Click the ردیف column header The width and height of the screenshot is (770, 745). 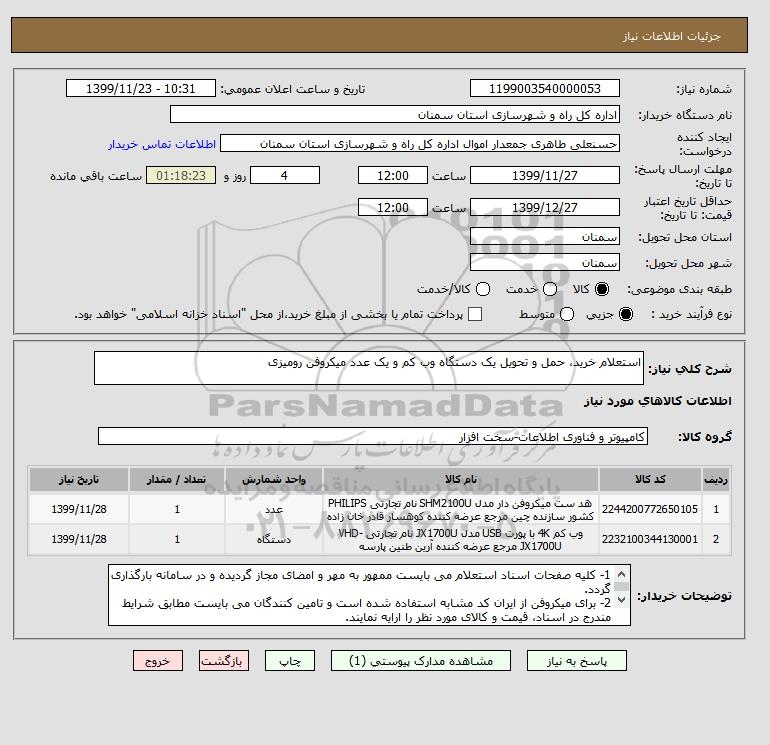(716, 479)
